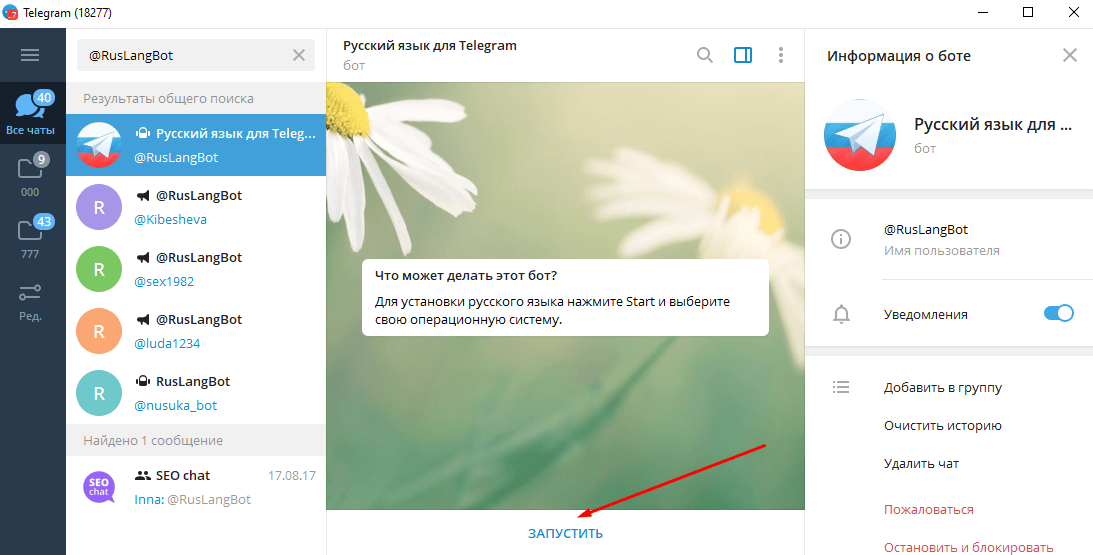Select the All Chats folder icon
1093x555 pixels.
tap(30, 114)
